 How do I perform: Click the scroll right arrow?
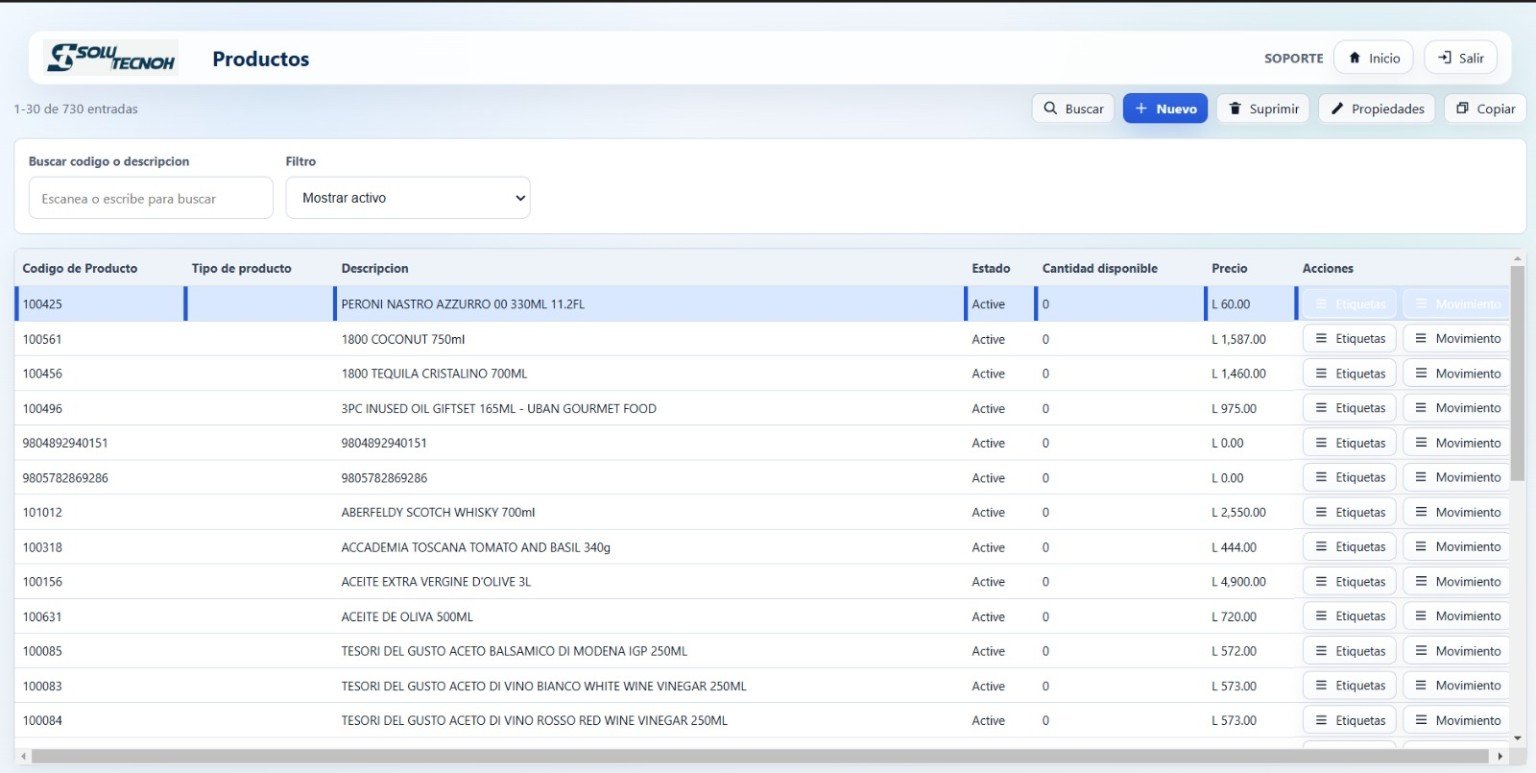point(1499,756)
